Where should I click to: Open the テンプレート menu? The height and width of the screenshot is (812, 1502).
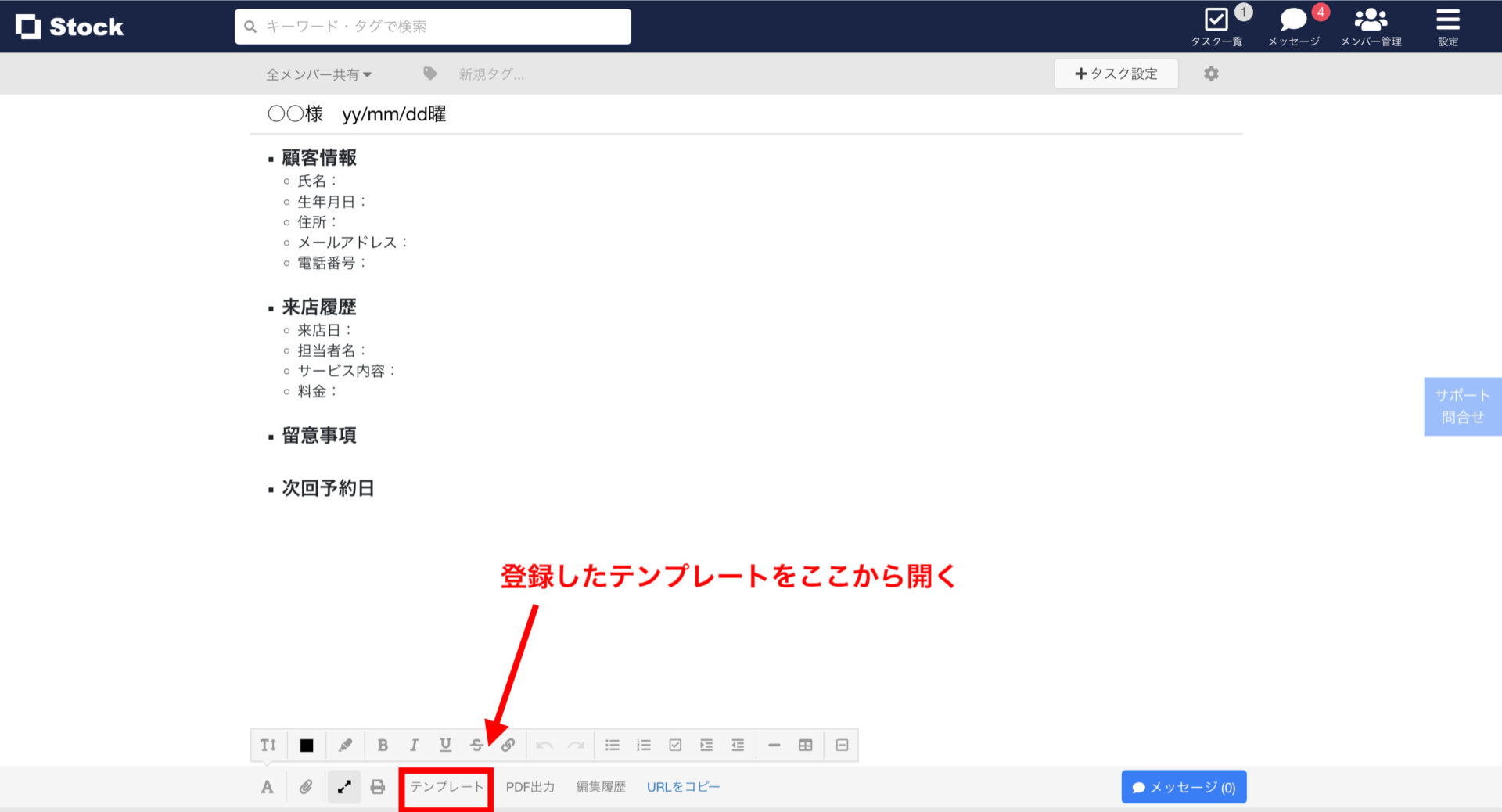point(446,787)
